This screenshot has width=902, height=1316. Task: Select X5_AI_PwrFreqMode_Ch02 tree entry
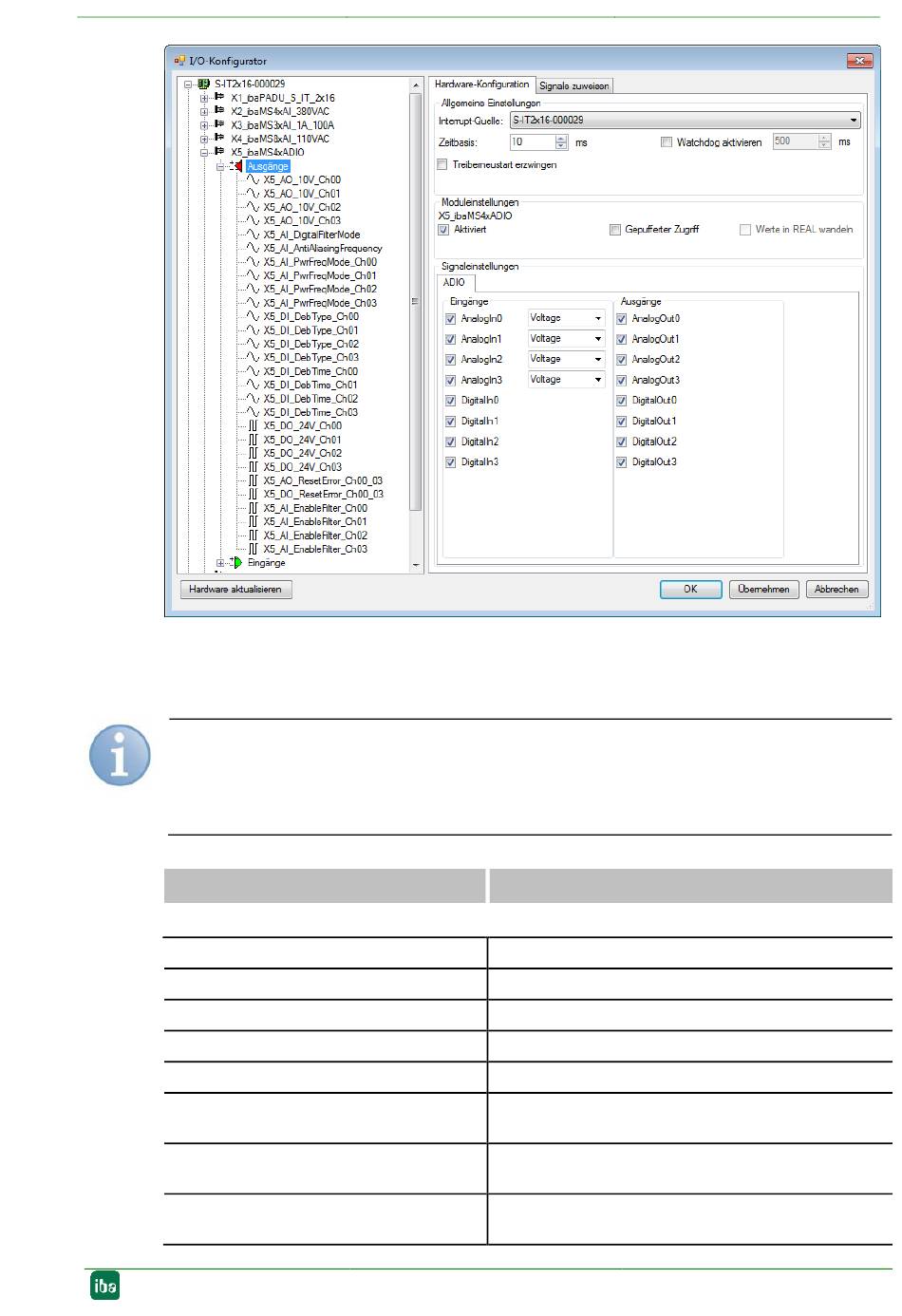[x=320, y=290]
